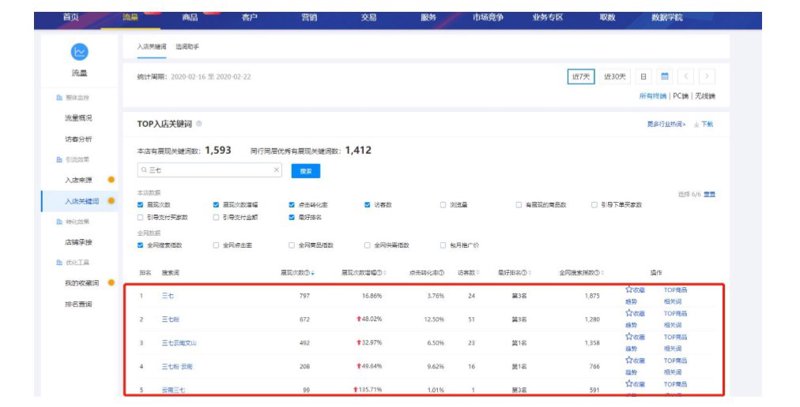Open 相关词 for keyword 三七云南文山
The width and height of the screenshot is (800, 407).
(x=672, y=348)
